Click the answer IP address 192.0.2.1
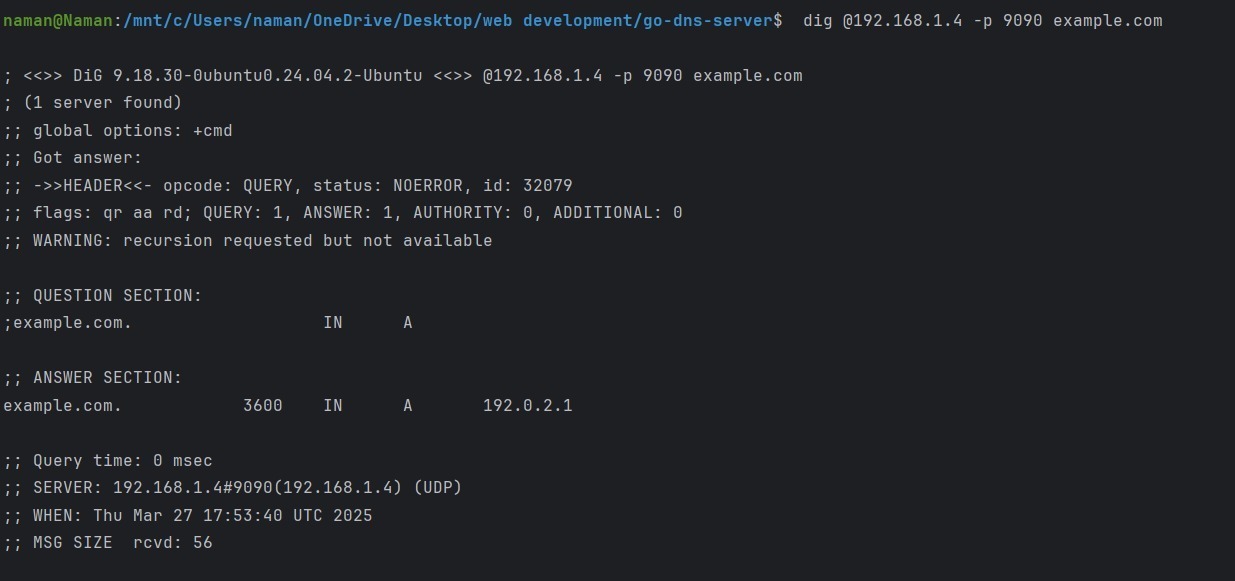1235x581 pixels. point(528,406)
